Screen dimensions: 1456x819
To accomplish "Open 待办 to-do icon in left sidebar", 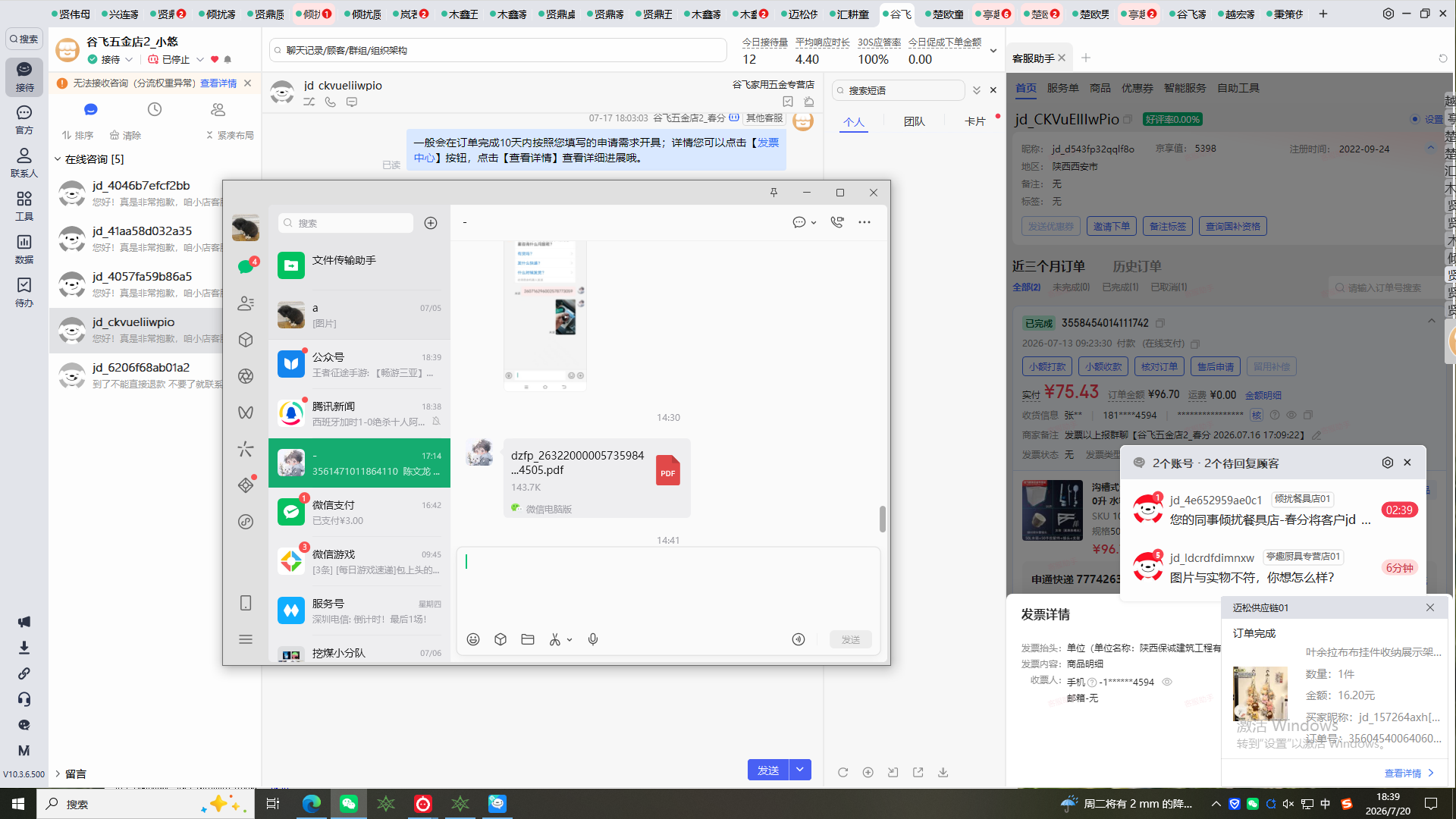I will 24,291.
